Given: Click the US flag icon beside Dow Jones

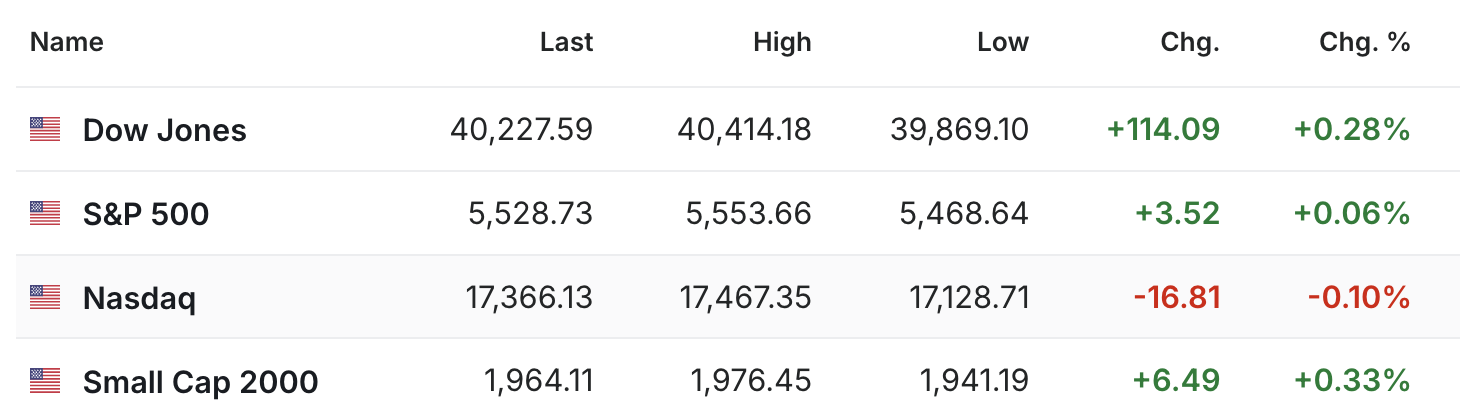Looking at the screenshot, I should pos(45,130).
